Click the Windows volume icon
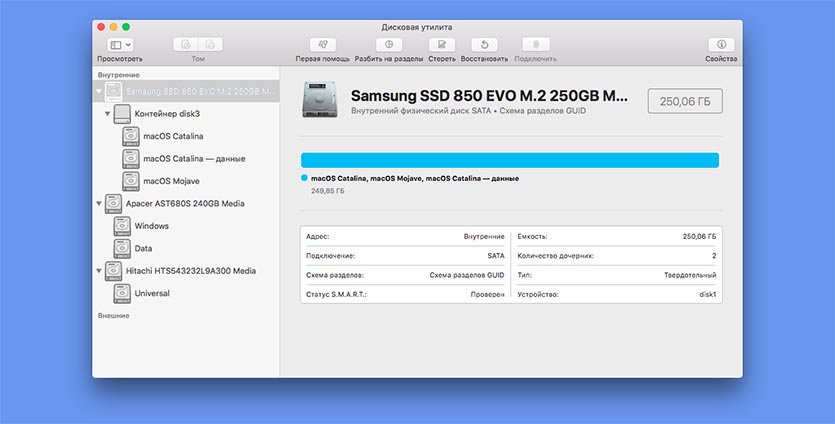835x424 pixels. [x=122, y=226]
